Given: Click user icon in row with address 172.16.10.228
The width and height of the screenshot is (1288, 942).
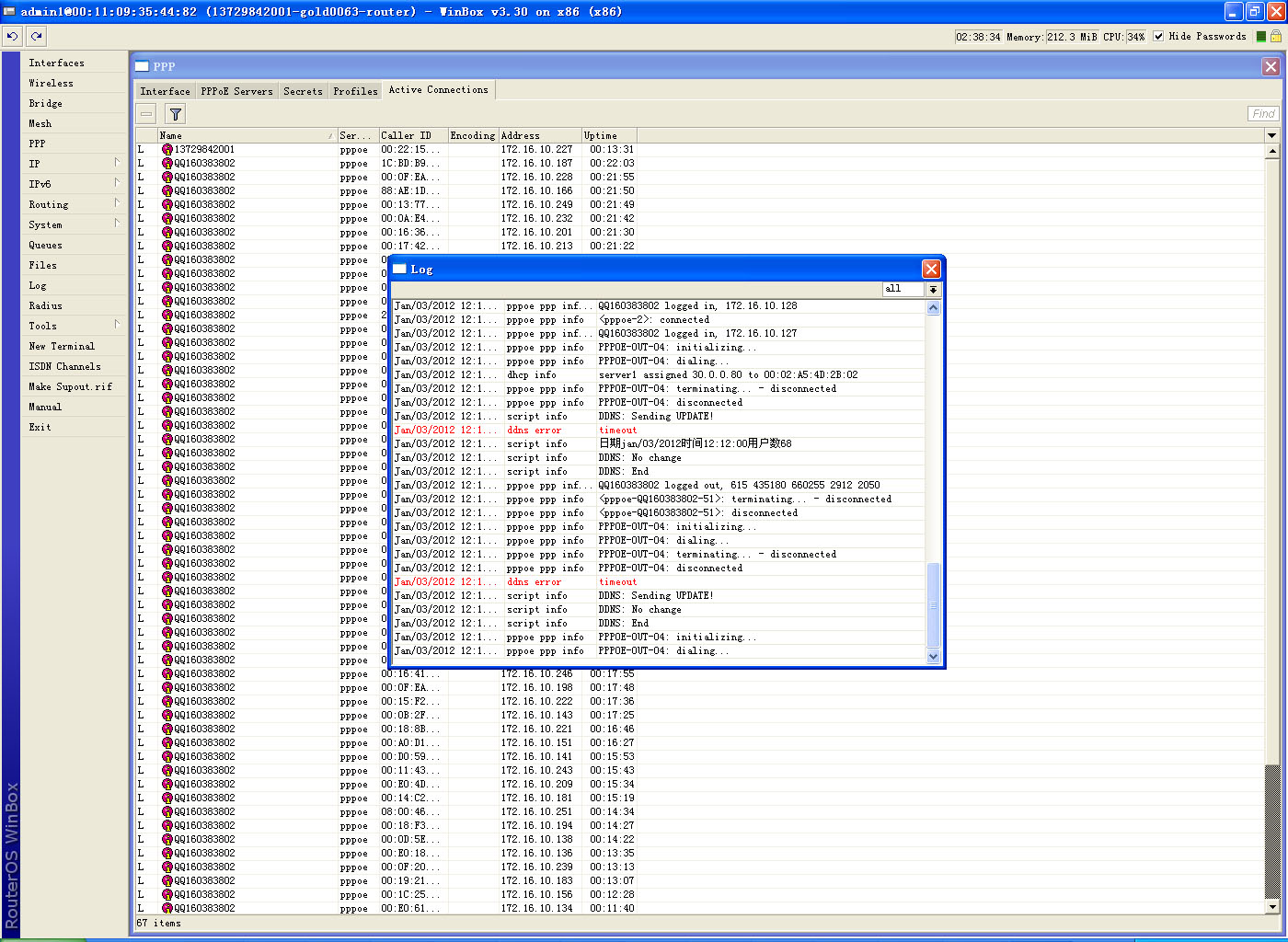Looking at the screenshot, I should click(x=167, y=177).
